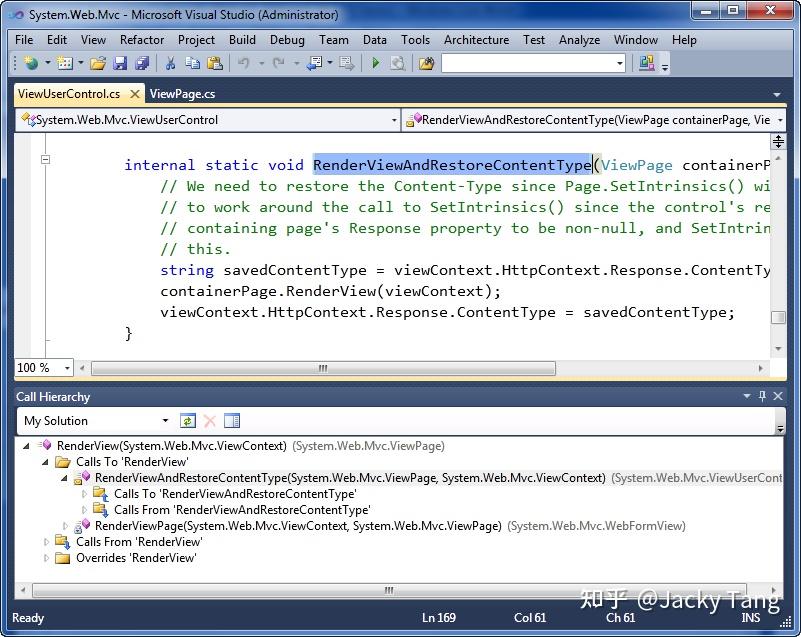Screen dimensions: 801x637
Task: Remove root node with red X in Call Hierarchy
Action: point(208,420)
